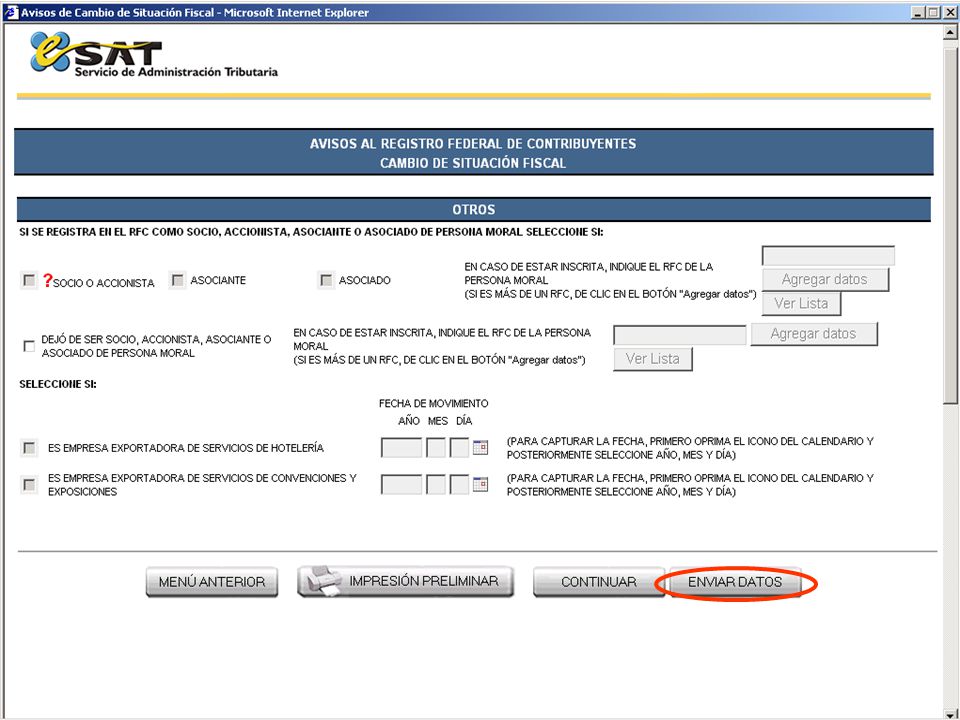Click the Impresión Preliminar button
Screen dimensions: 960x720
pyautogui.click(x=405, y=581)
